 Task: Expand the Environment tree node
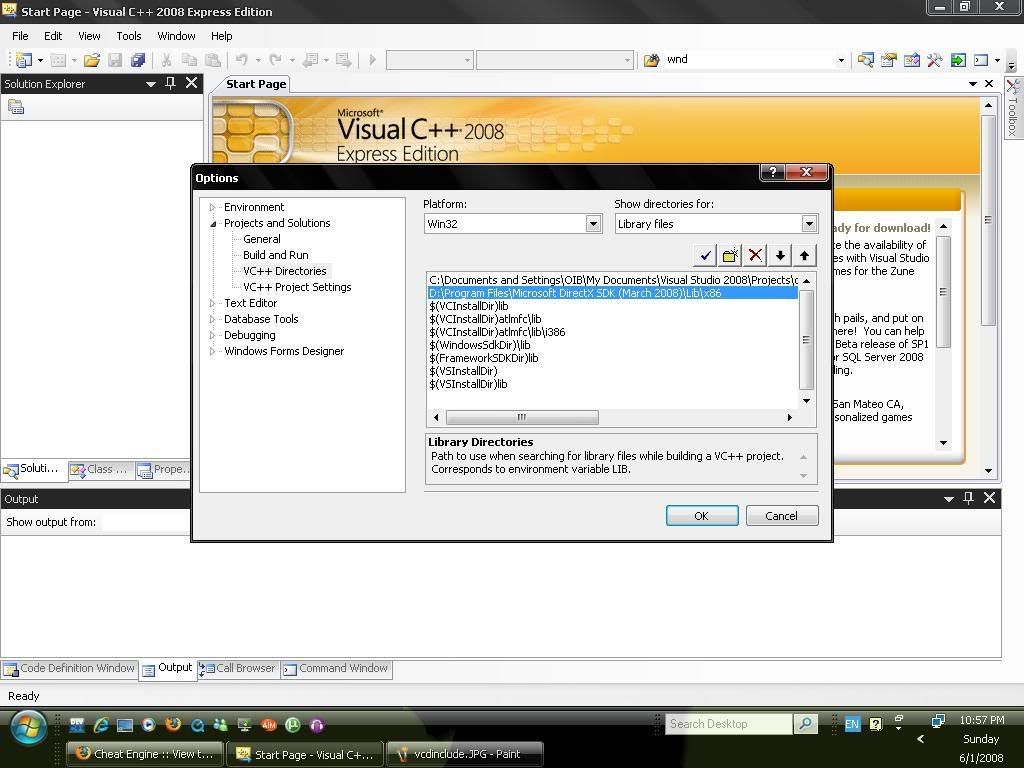pyautogui.click(x=212, y=207)
